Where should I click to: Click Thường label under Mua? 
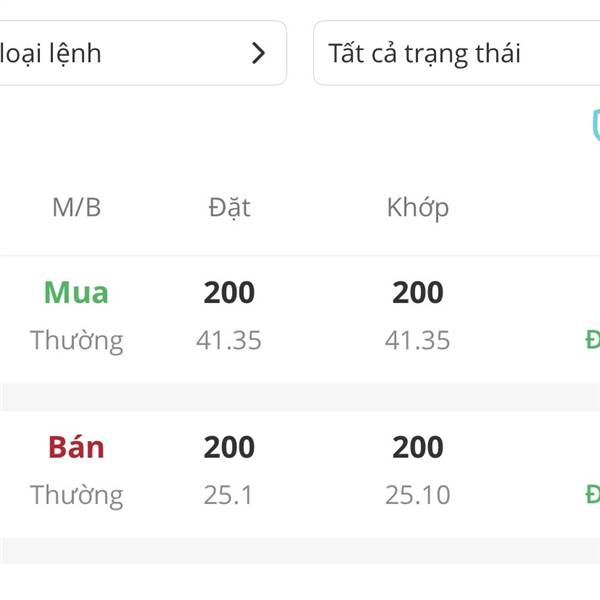[77, 341]
